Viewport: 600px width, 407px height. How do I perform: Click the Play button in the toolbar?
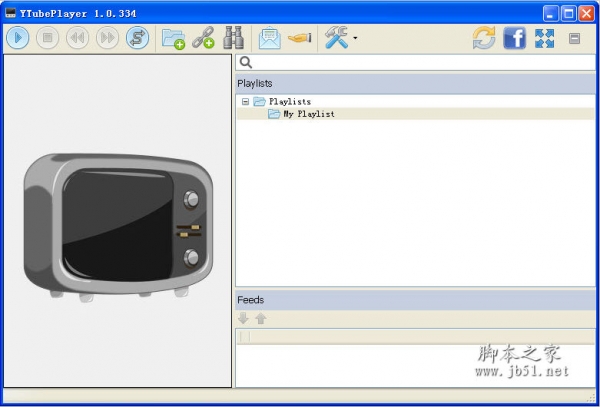[18, 37]
